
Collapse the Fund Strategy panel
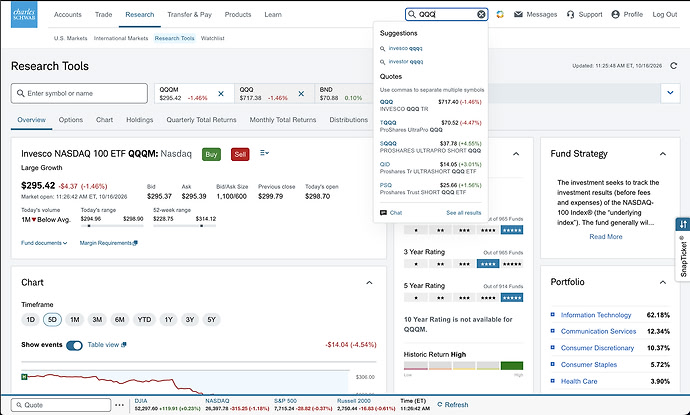663,154
